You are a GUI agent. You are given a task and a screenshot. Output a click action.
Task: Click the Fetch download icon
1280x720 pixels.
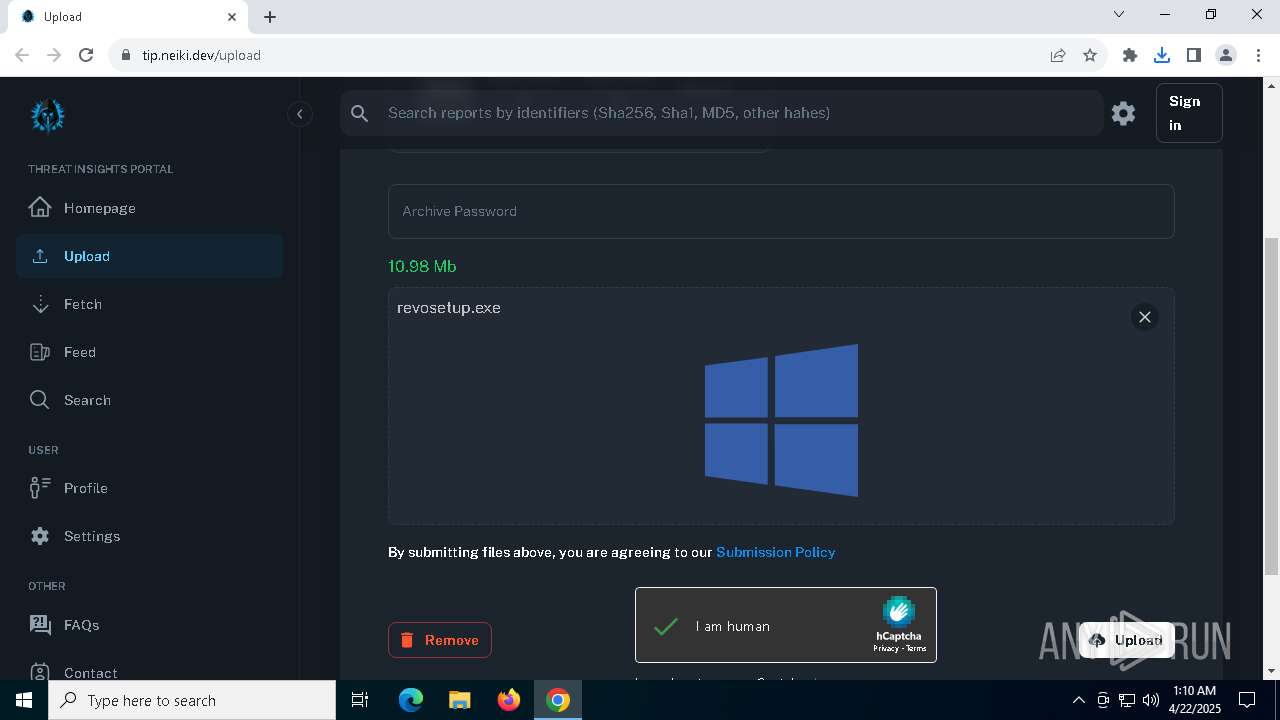pos(40,304)
